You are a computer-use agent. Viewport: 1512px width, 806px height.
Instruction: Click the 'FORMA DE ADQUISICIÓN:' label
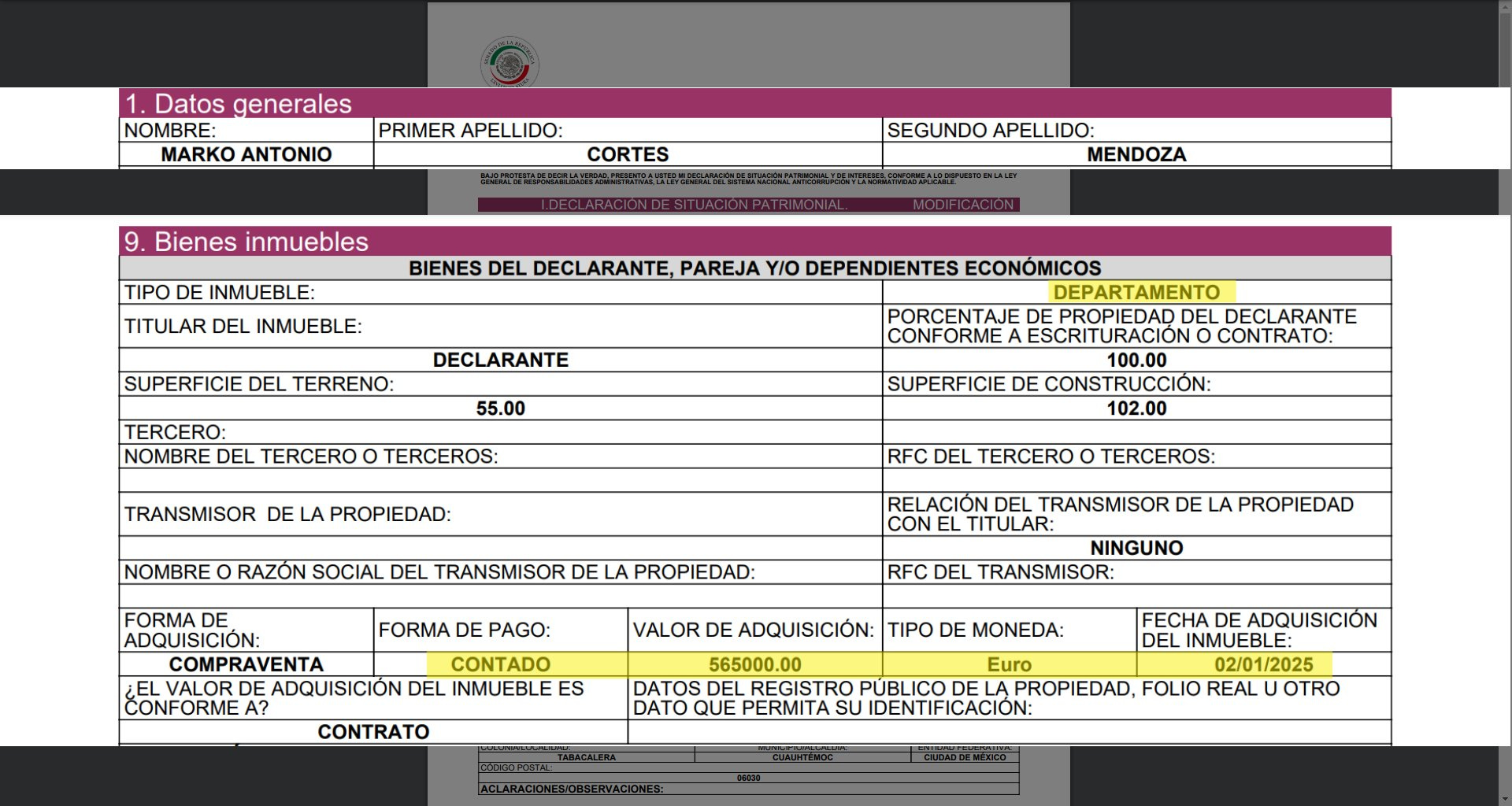click(192, 630)
